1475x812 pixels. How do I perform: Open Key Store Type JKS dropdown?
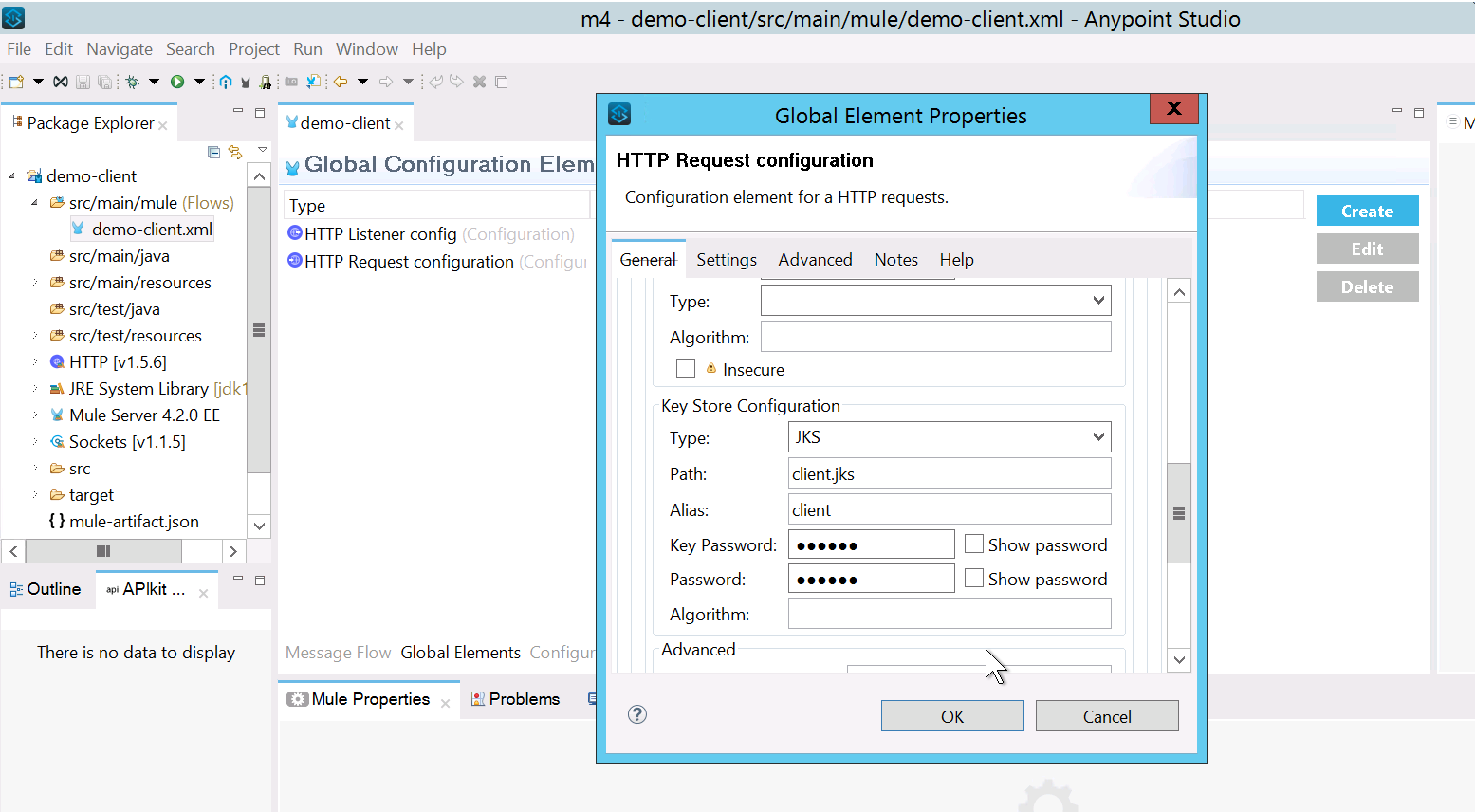pyautogui.click(x=1098, y=437)
